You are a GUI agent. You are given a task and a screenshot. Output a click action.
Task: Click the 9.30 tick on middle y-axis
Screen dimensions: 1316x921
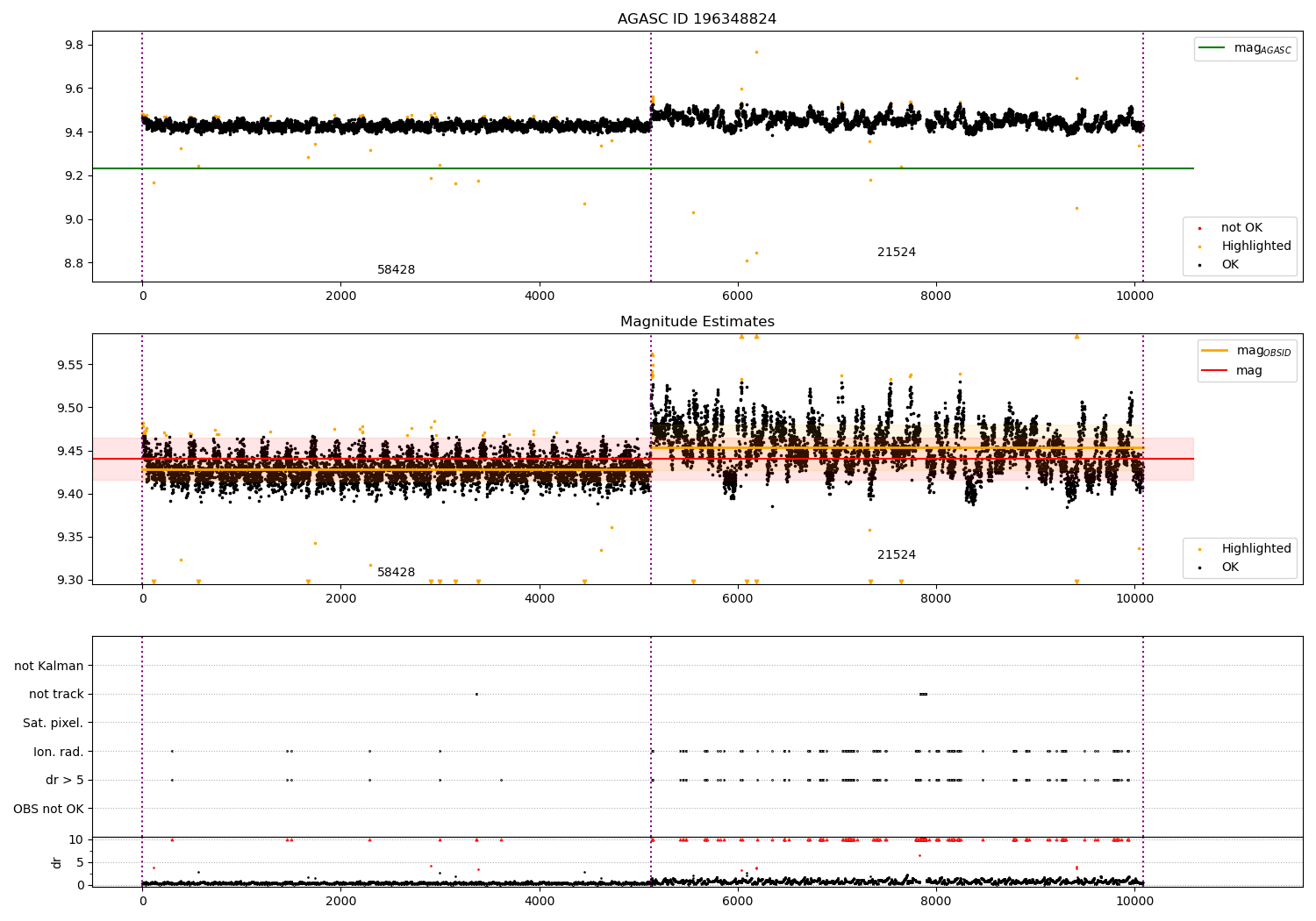[70, 581]
